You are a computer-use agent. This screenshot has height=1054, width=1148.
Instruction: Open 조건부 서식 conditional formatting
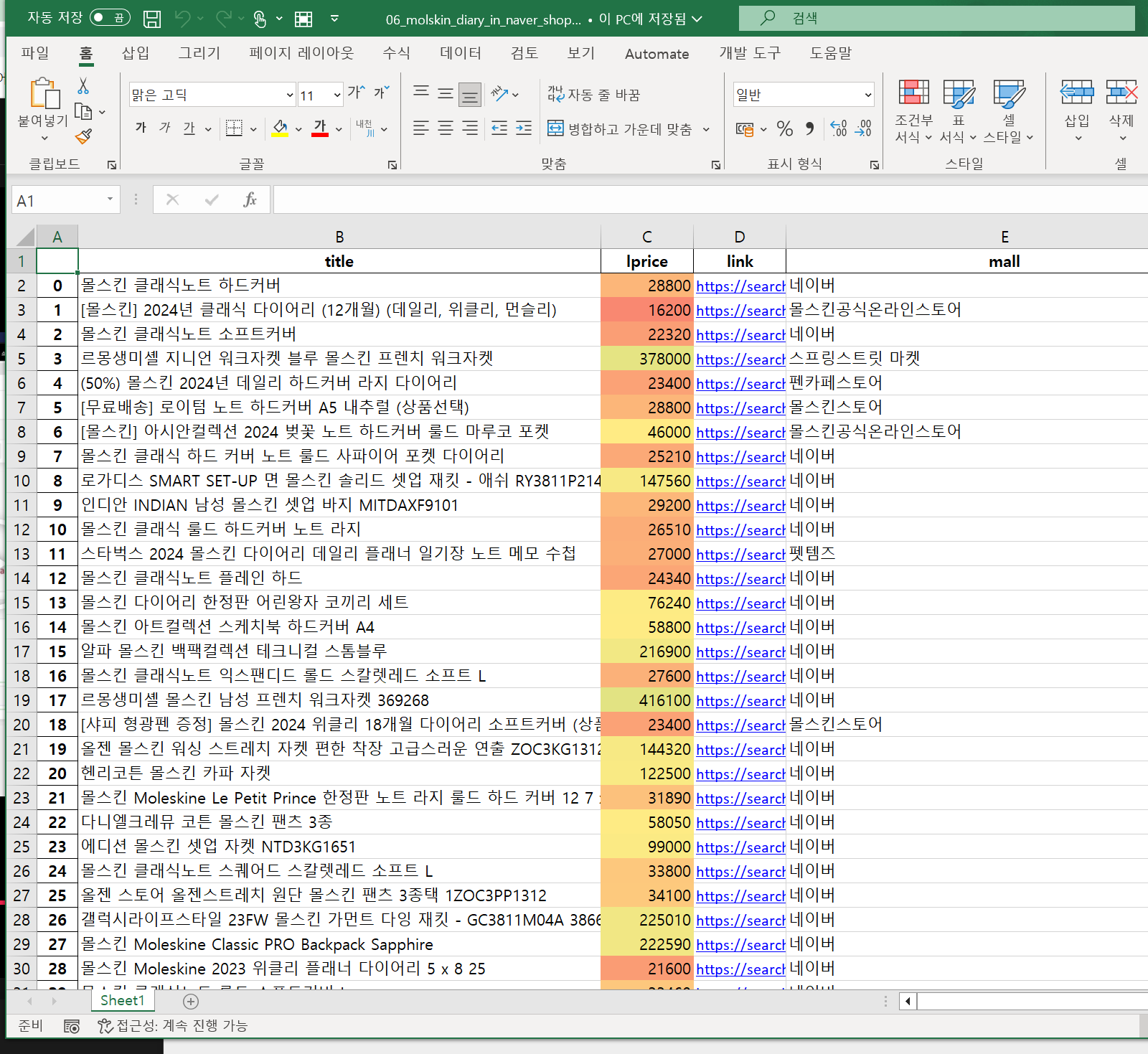913,111
